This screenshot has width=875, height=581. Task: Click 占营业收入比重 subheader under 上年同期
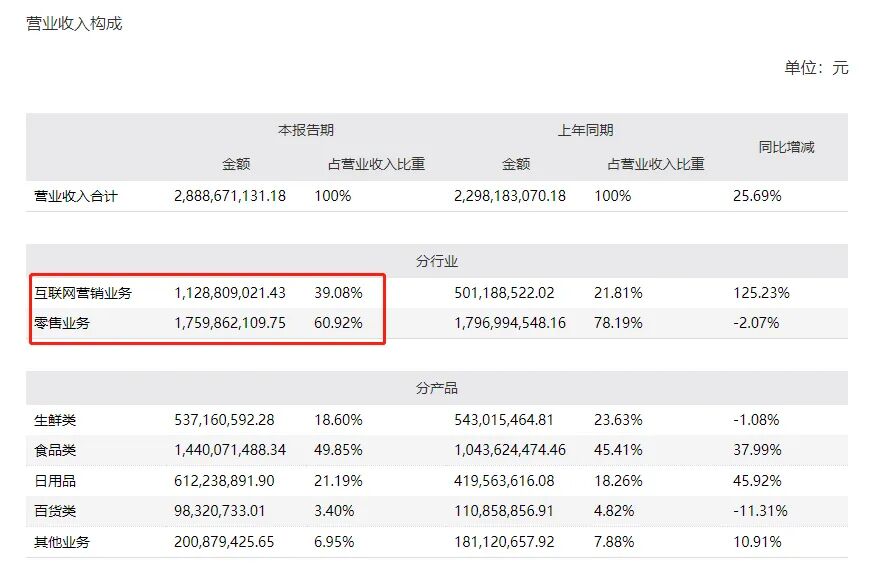656,164
